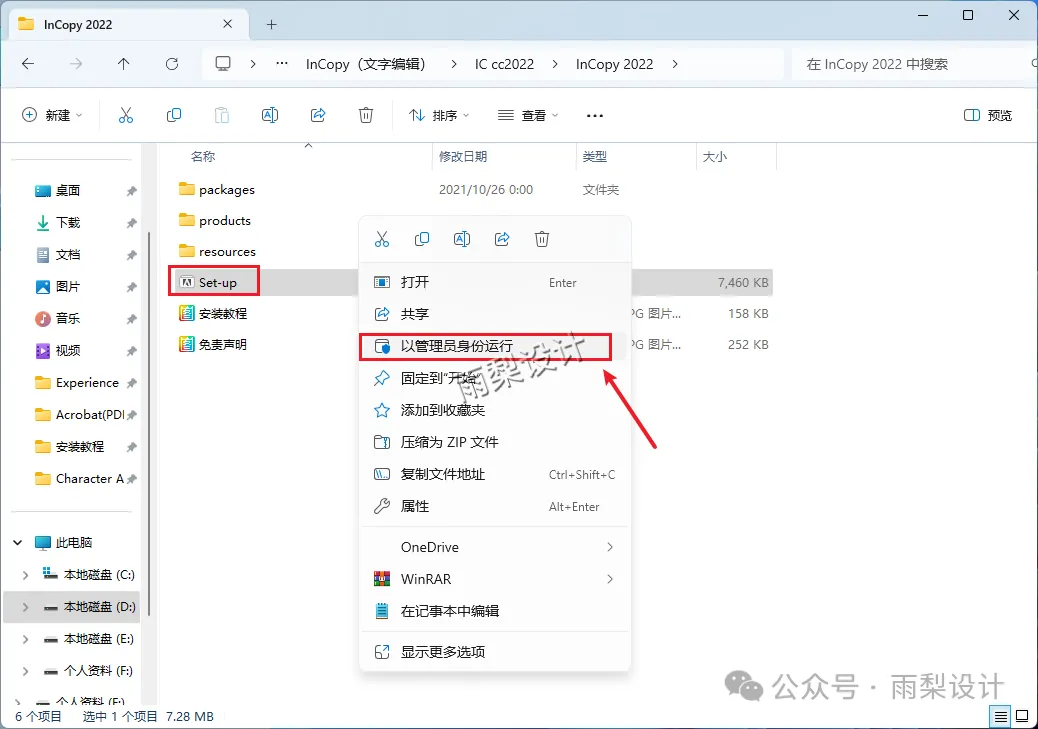Click the 类型 column header

(594, 156)
